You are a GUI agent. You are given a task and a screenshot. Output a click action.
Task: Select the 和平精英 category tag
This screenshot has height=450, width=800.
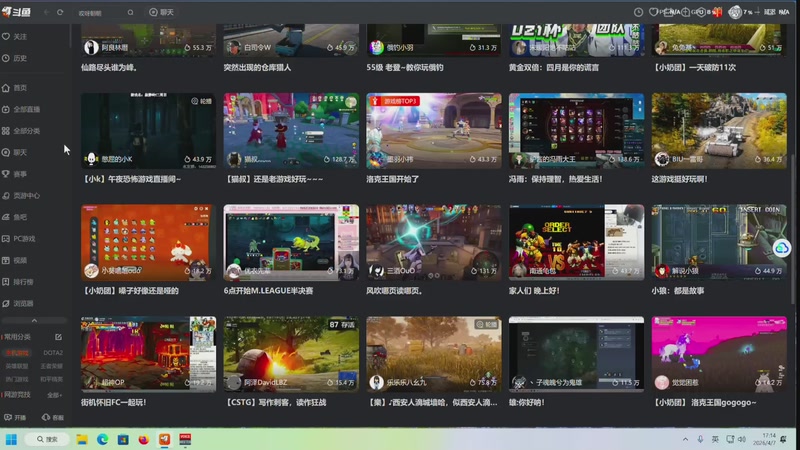point(52,379)
